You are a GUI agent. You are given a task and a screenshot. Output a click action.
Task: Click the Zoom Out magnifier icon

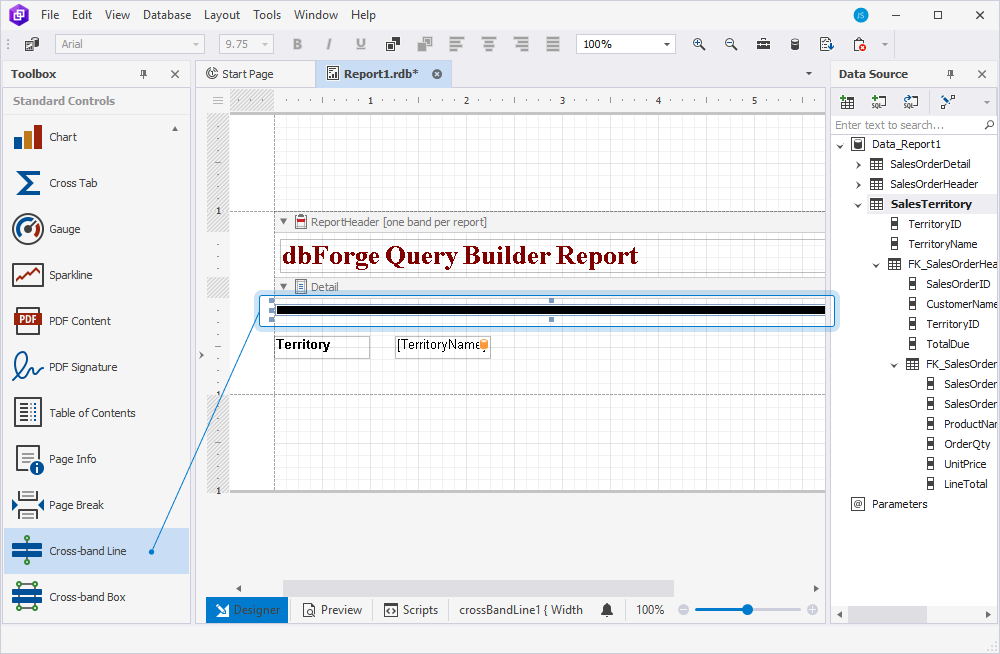[731, 44]
